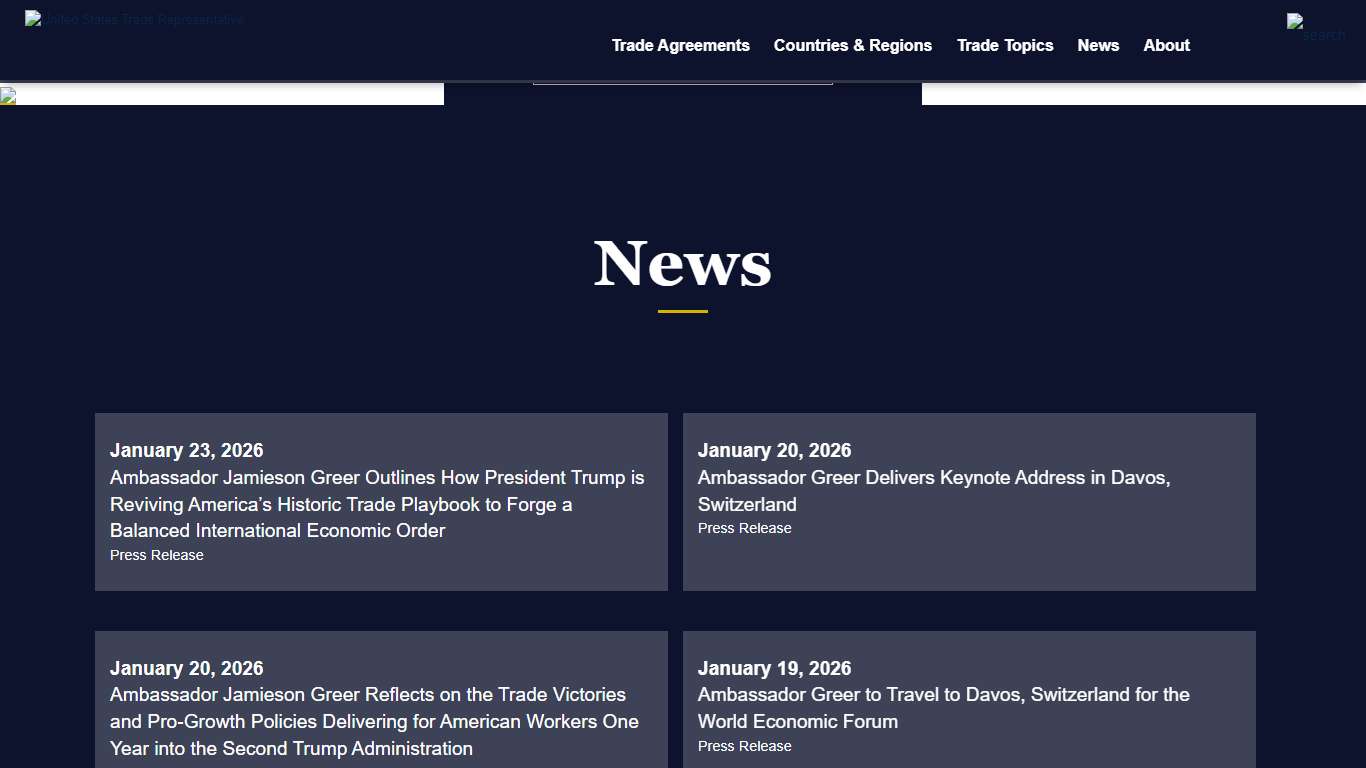
Task: Open the Countries & Regions menu
Action: (852, 45)
